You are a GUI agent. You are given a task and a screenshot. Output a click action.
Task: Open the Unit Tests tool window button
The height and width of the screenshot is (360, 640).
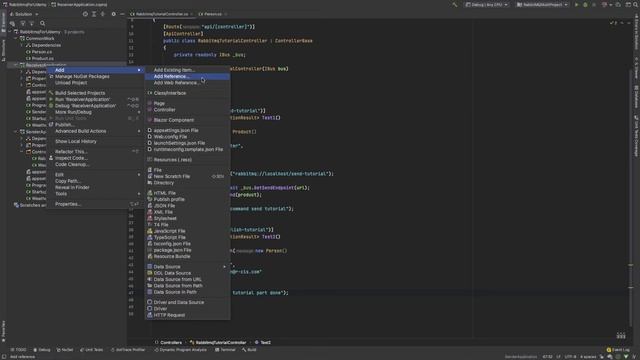91,350
